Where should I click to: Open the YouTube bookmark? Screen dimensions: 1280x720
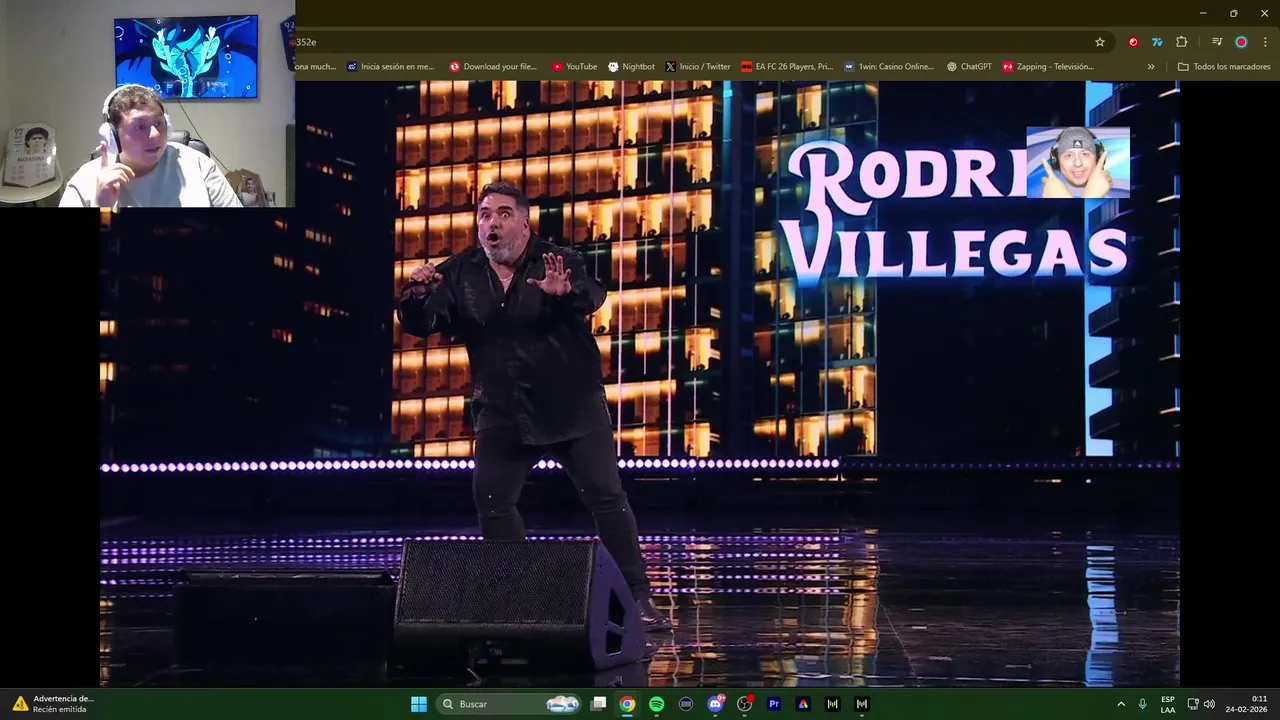click(574, 67)
